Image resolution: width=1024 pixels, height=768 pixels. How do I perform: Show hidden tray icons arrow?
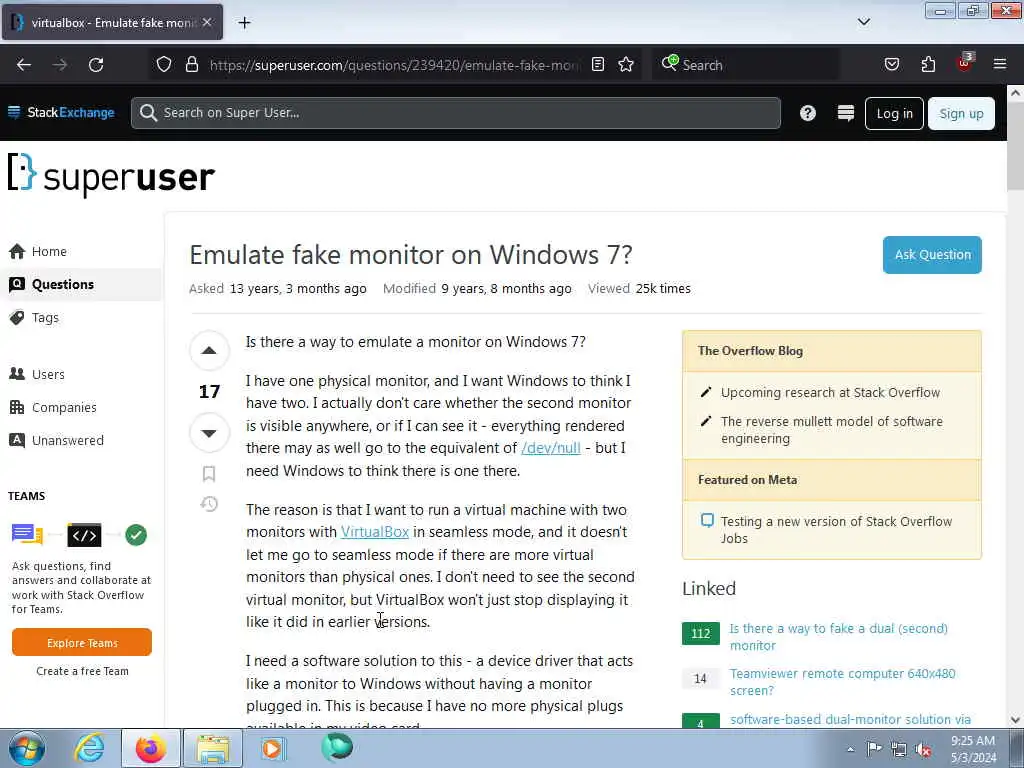click(x=850, y=750)
